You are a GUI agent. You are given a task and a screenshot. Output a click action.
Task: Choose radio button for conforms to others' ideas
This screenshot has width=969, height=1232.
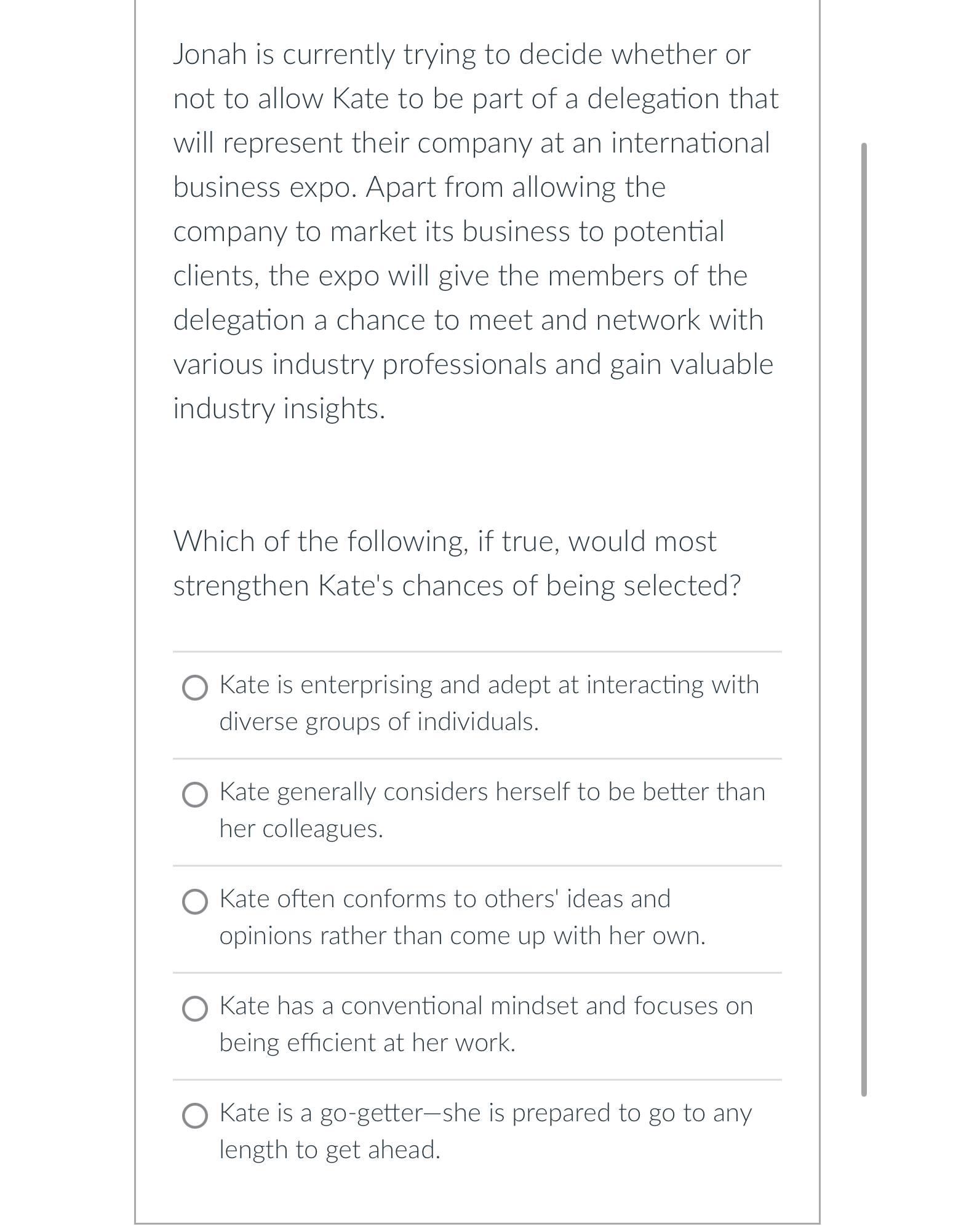(195, 902)
